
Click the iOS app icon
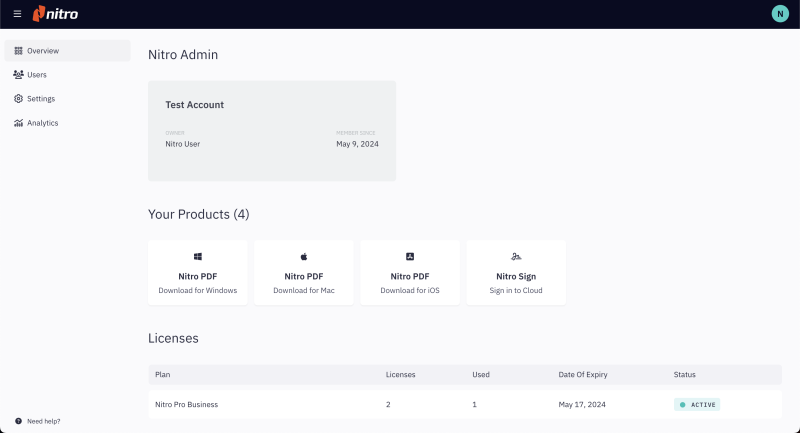tap(410, 257)
